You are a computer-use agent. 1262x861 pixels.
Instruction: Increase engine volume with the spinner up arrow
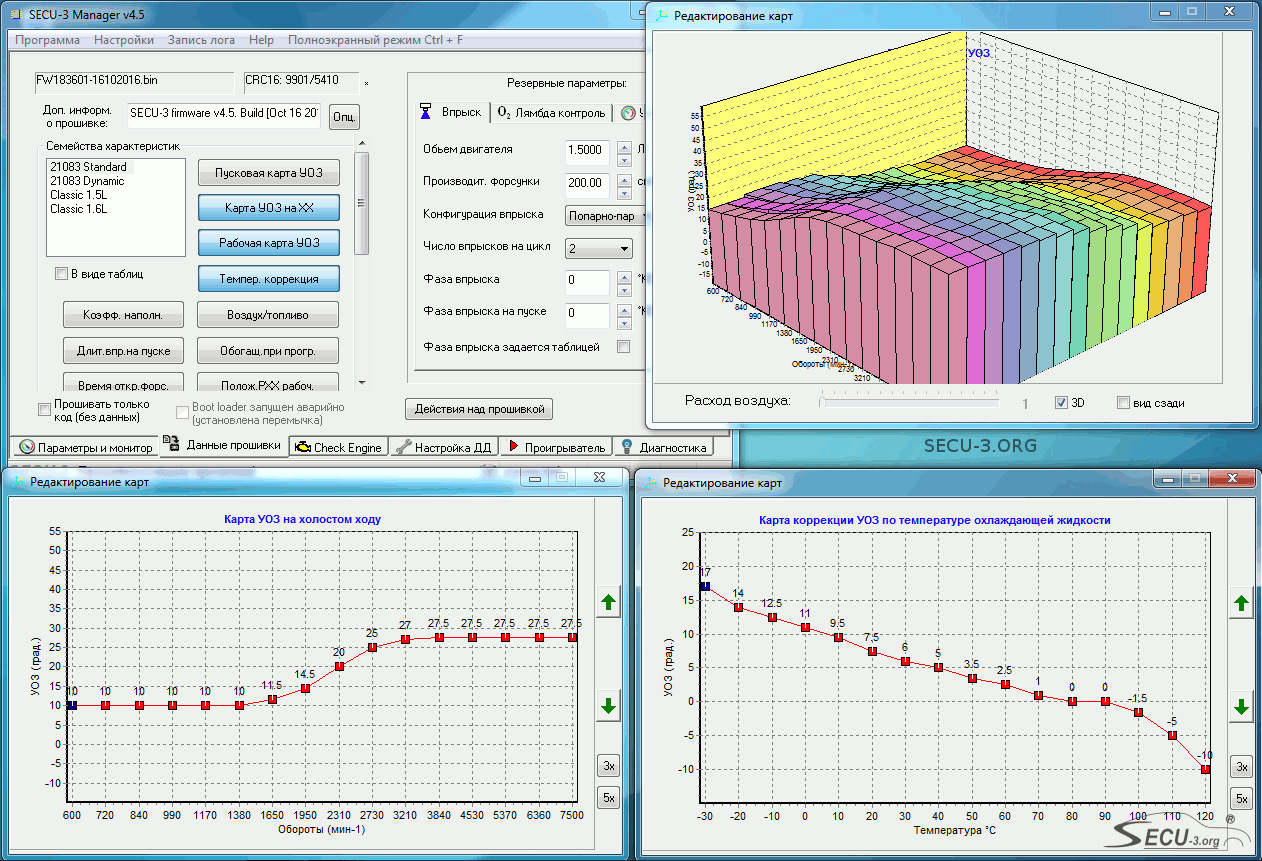[x=624, y=145]
